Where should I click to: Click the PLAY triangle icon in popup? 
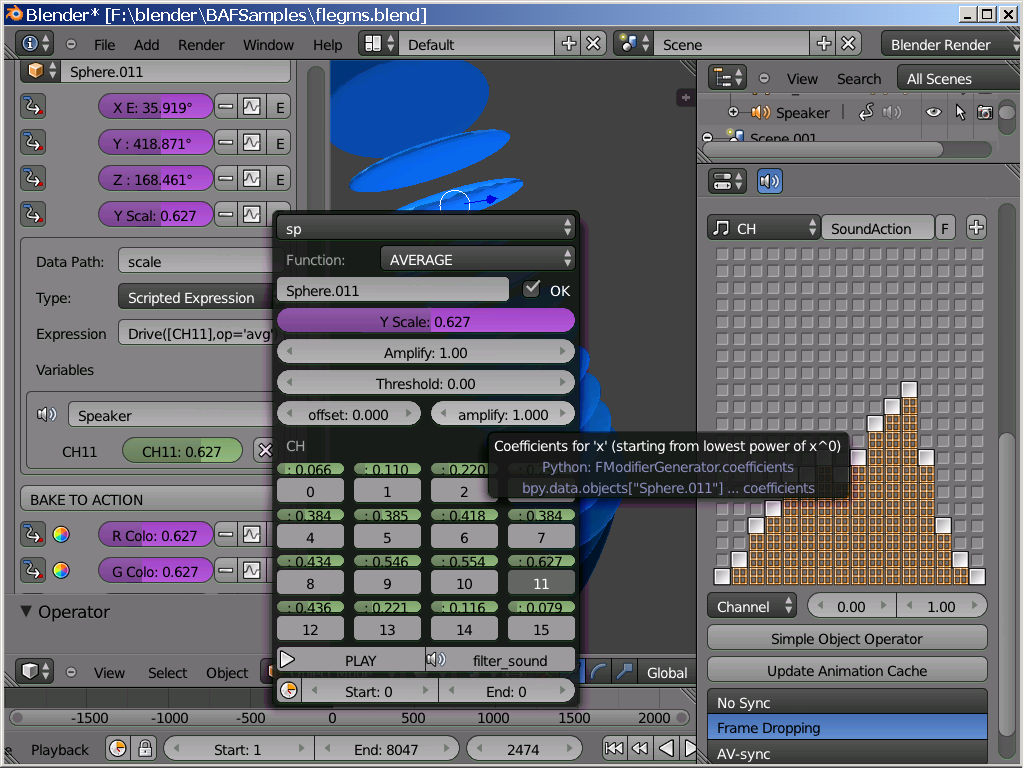pos(287,660)
